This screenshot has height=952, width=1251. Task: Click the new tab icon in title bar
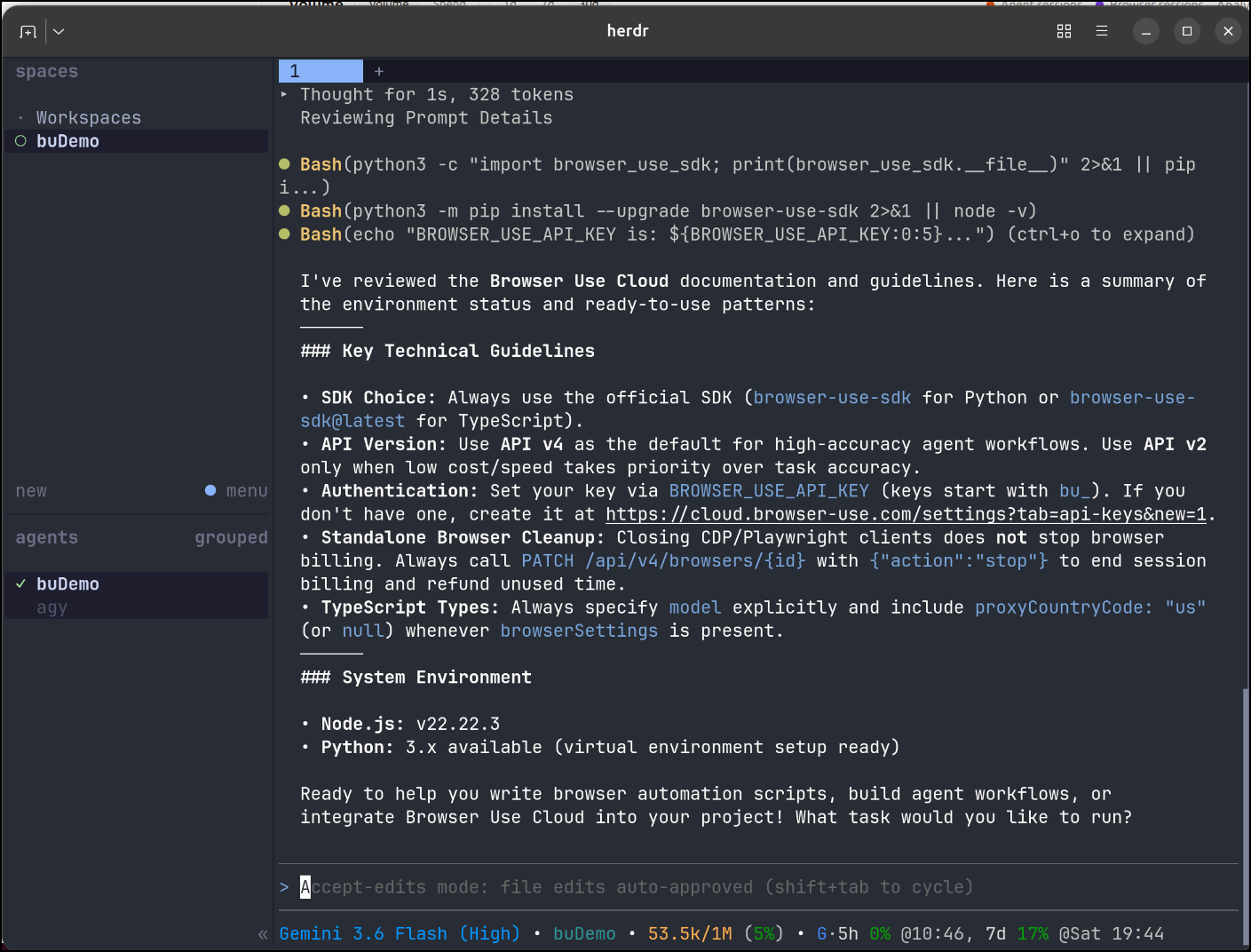click(x=28, y=32)
